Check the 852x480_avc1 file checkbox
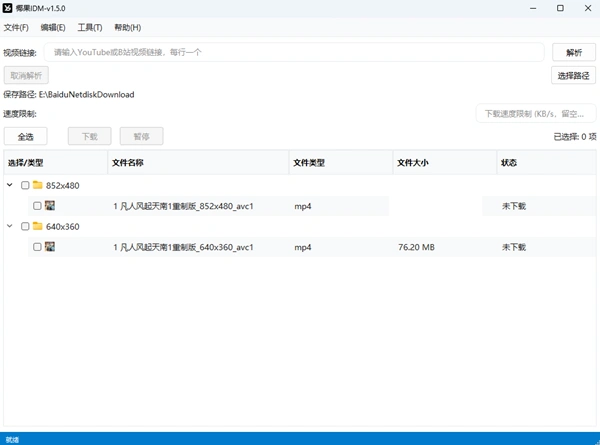 [37, 206]
